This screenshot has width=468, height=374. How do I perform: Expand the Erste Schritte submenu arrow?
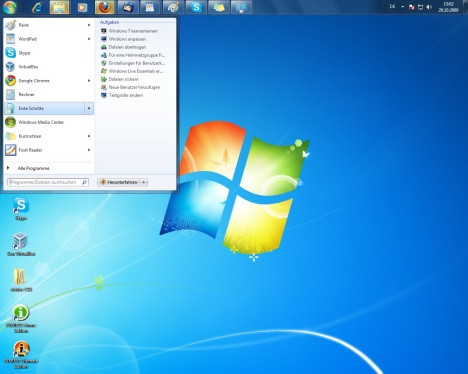pos(89,108)
